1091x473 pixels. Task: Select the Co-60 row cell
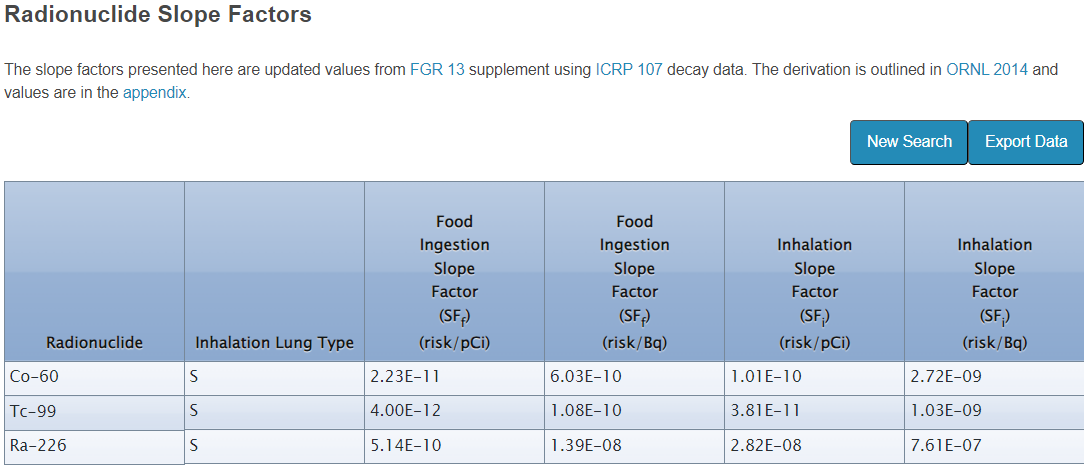pyautogui.click(x=94, y=377)
